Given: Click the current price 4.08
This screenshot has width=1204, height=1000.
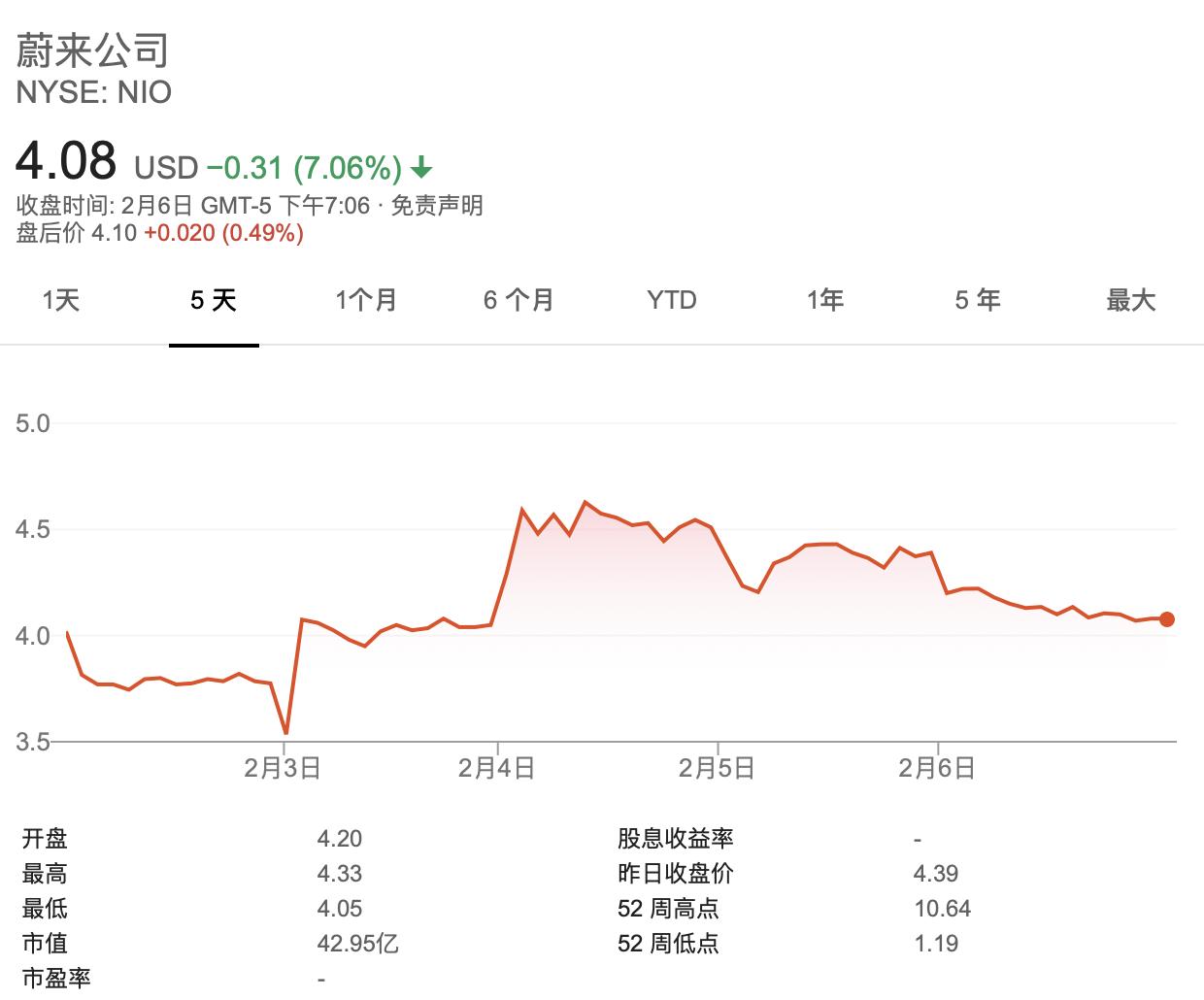Looking at the screenshot, I should click(x=66, y=162).
